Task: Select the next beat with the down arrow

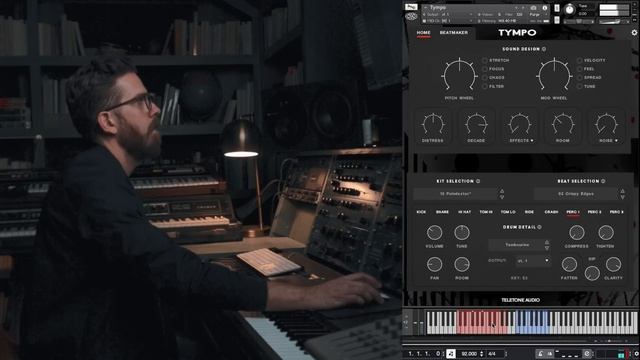Action: coord(622,197)
